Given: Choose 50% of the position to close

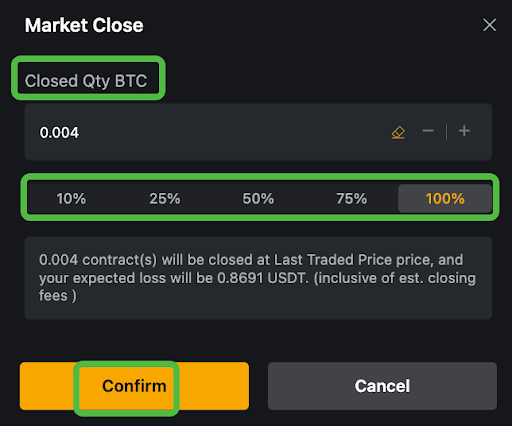Looking at the screenshot, I should point(258,199).
